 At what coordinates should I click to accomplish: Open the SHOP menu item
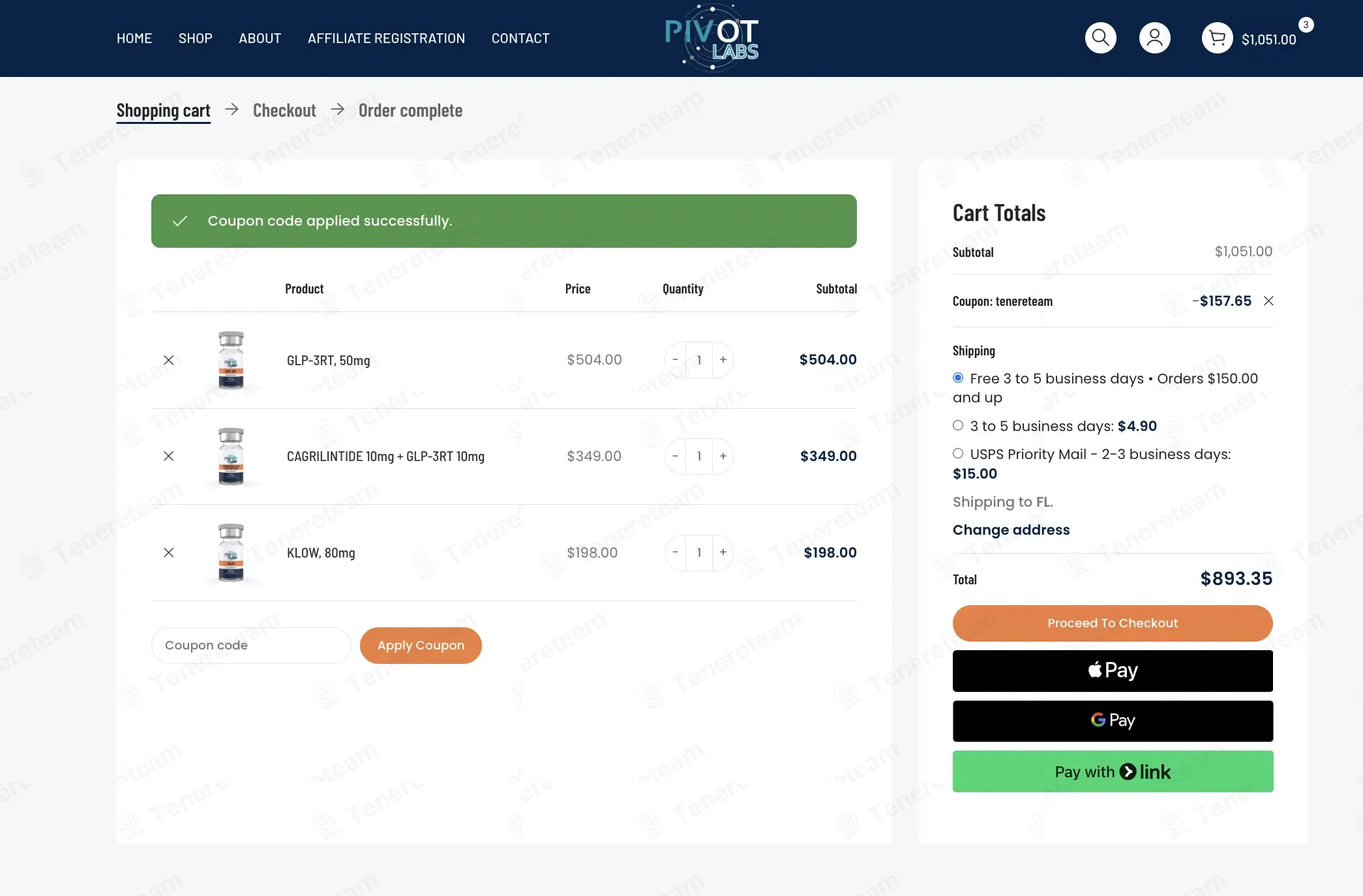coord(196,38)
